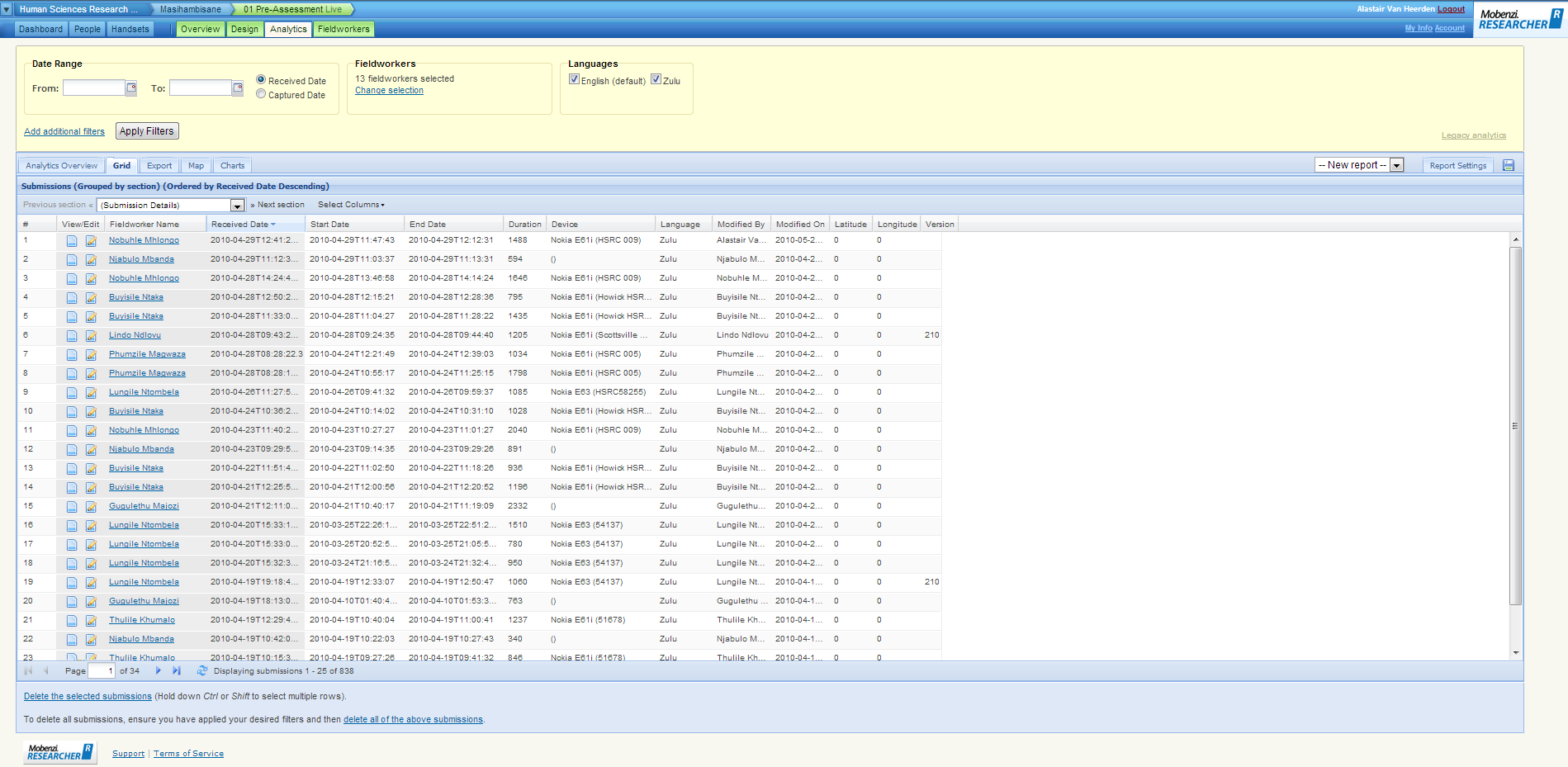
Task: Toggle the Zulu language checkbox
Action: click(x=656, y=79)
